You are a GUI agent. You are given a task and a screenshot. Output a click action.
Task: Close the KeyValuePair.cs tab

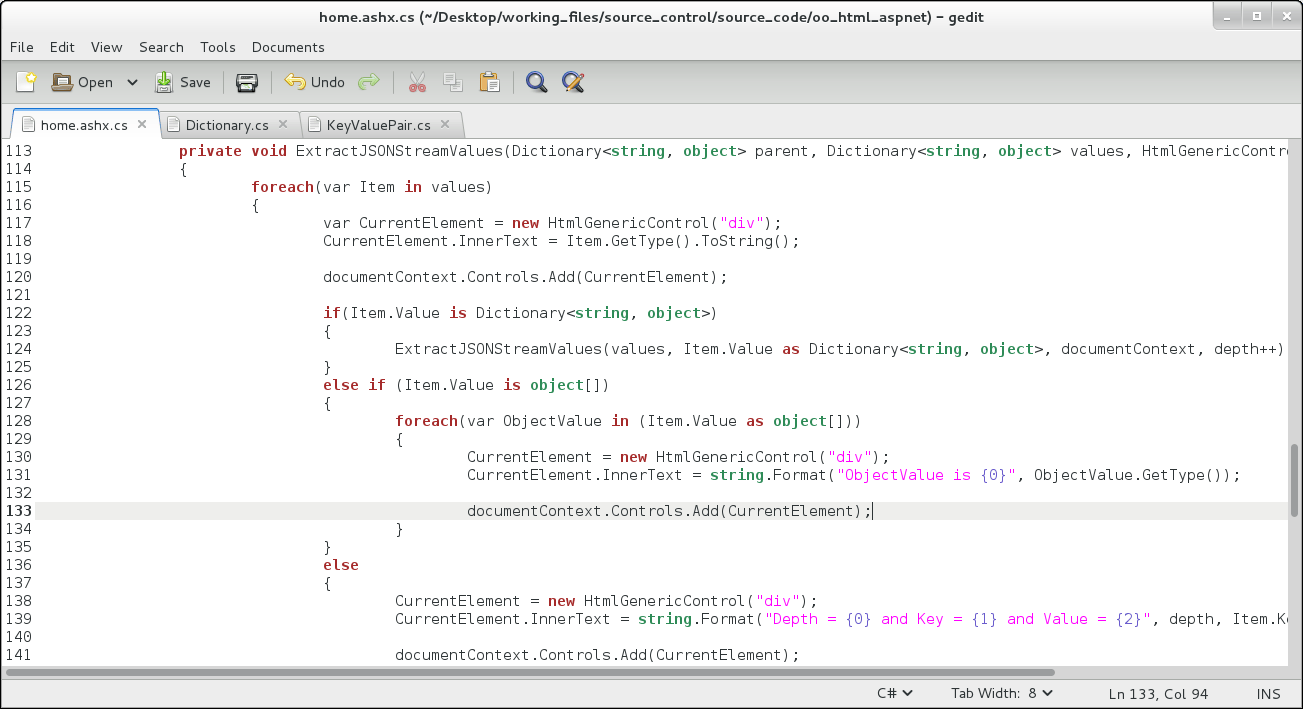pyautogui.click(x=445, y=125)
